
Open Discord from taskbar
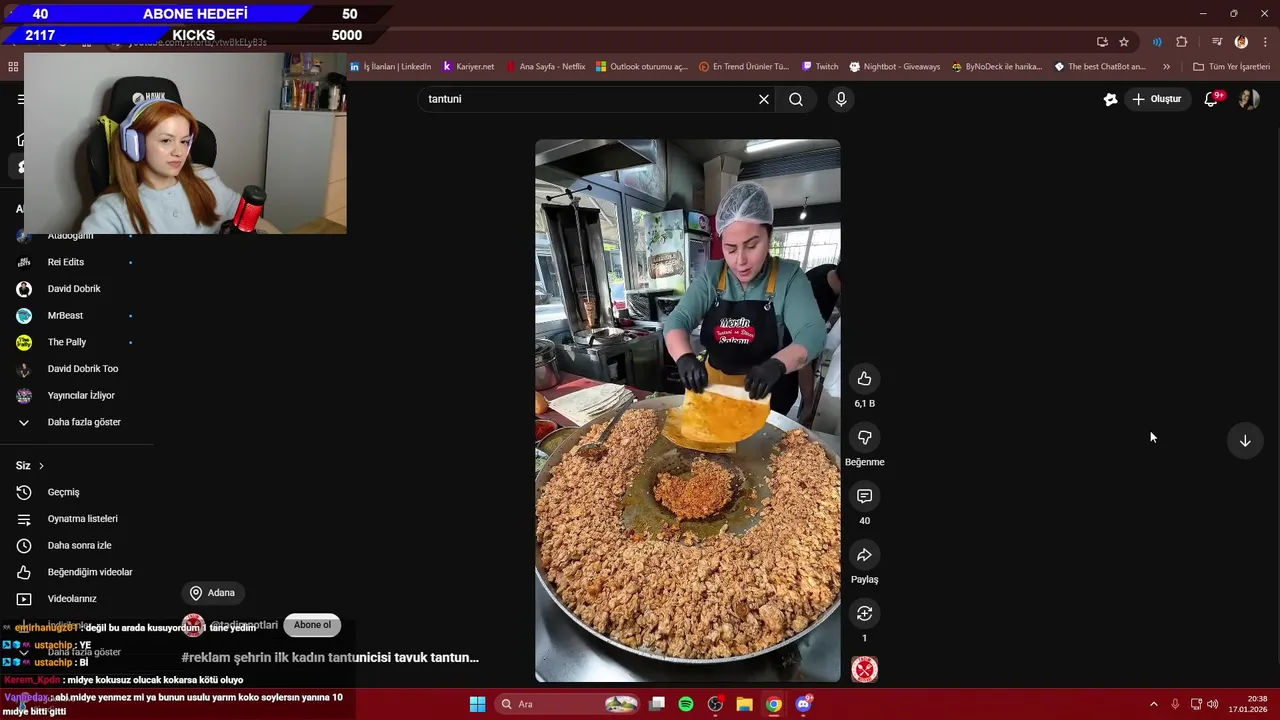coord(803,704)
